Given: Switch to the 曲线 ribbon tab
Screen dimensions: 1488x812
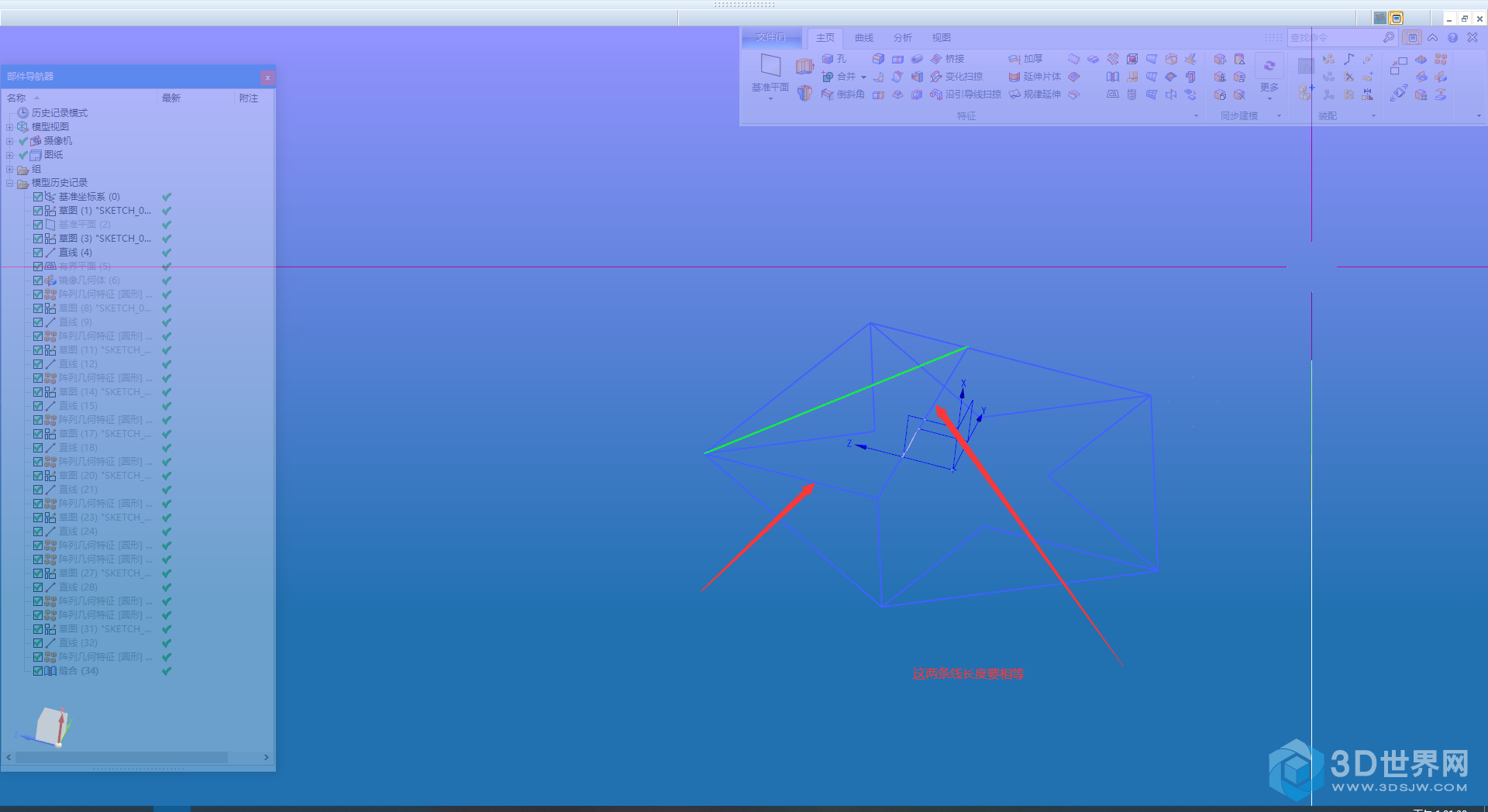Looking at the screenshot, I should [x=864, y=37].
